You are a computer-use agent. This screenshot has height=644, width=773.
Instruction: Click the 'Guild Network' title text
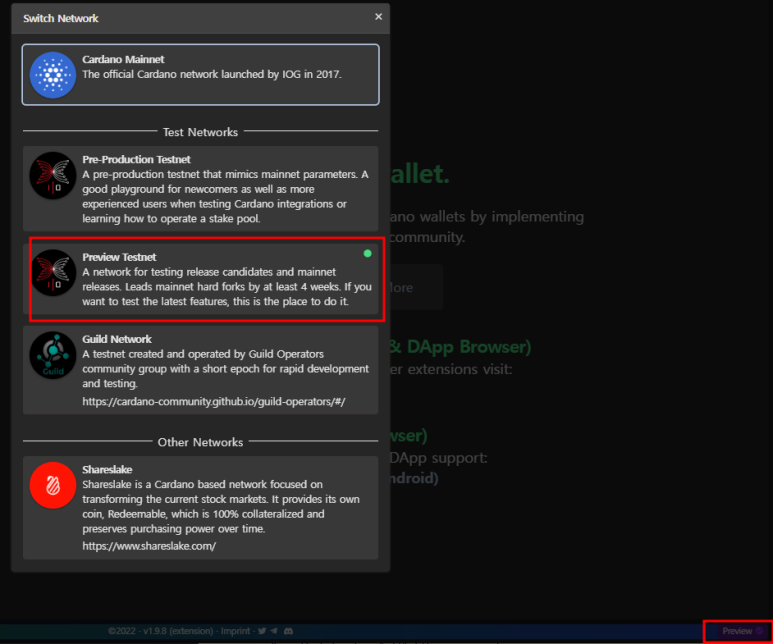[x=117, y=339]
